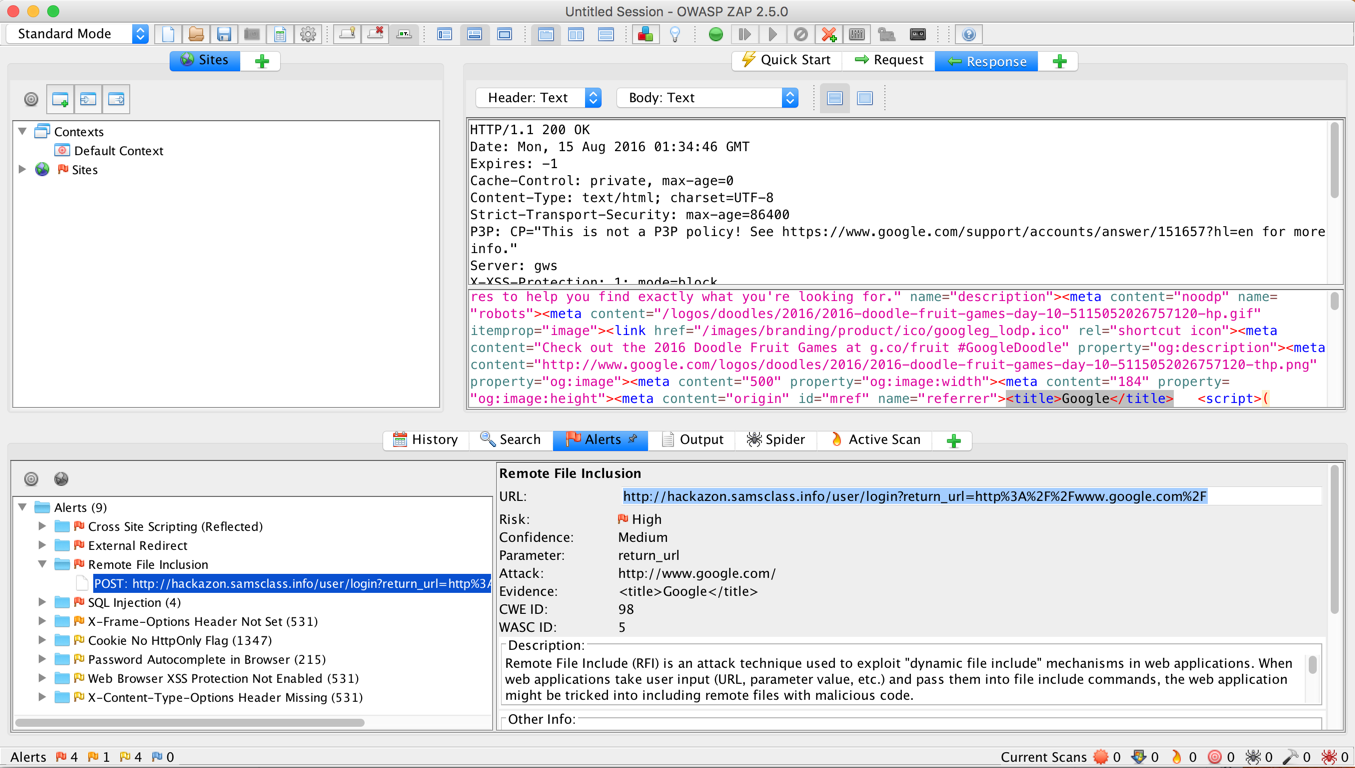The width and height of the screenshot is (1355, 768).
Task: Click the red X custom breakpoint icon
Action: (829, 34)
